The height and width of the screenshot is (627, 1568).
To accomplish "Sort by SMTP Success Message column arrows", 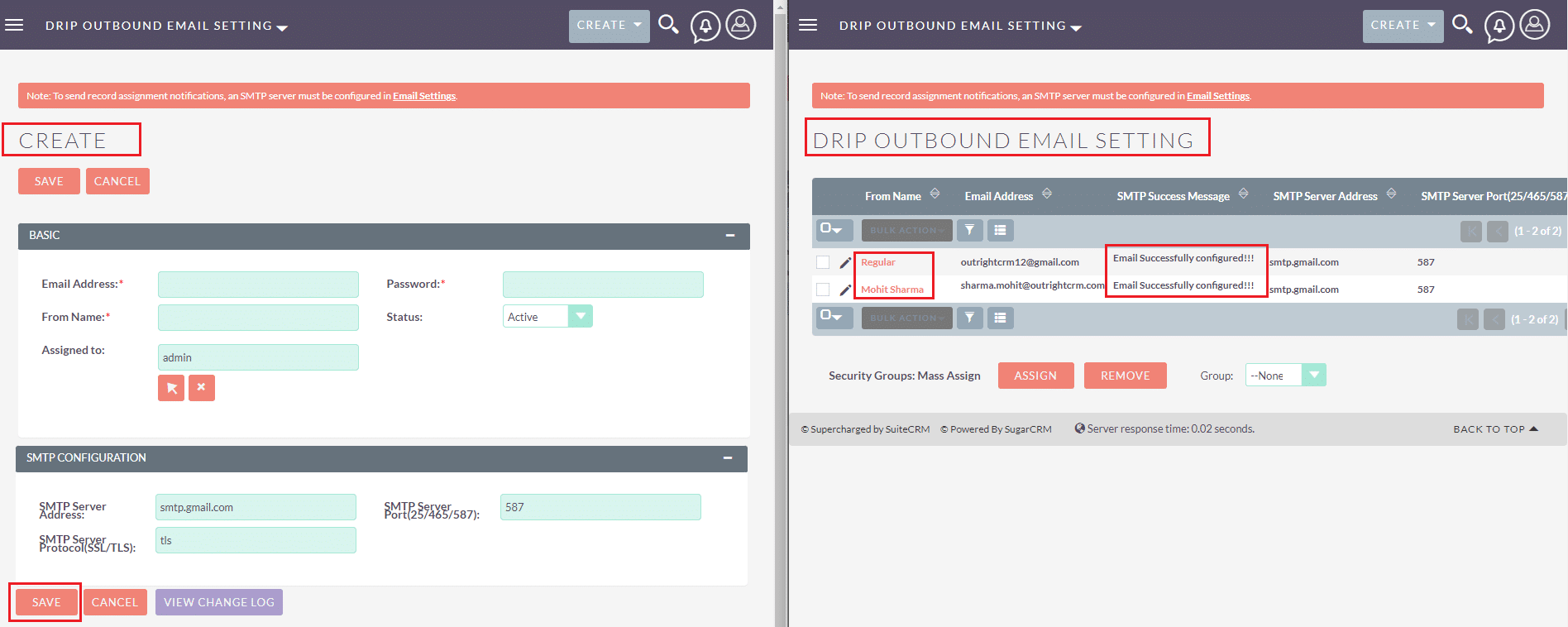I will point(1243,194).
